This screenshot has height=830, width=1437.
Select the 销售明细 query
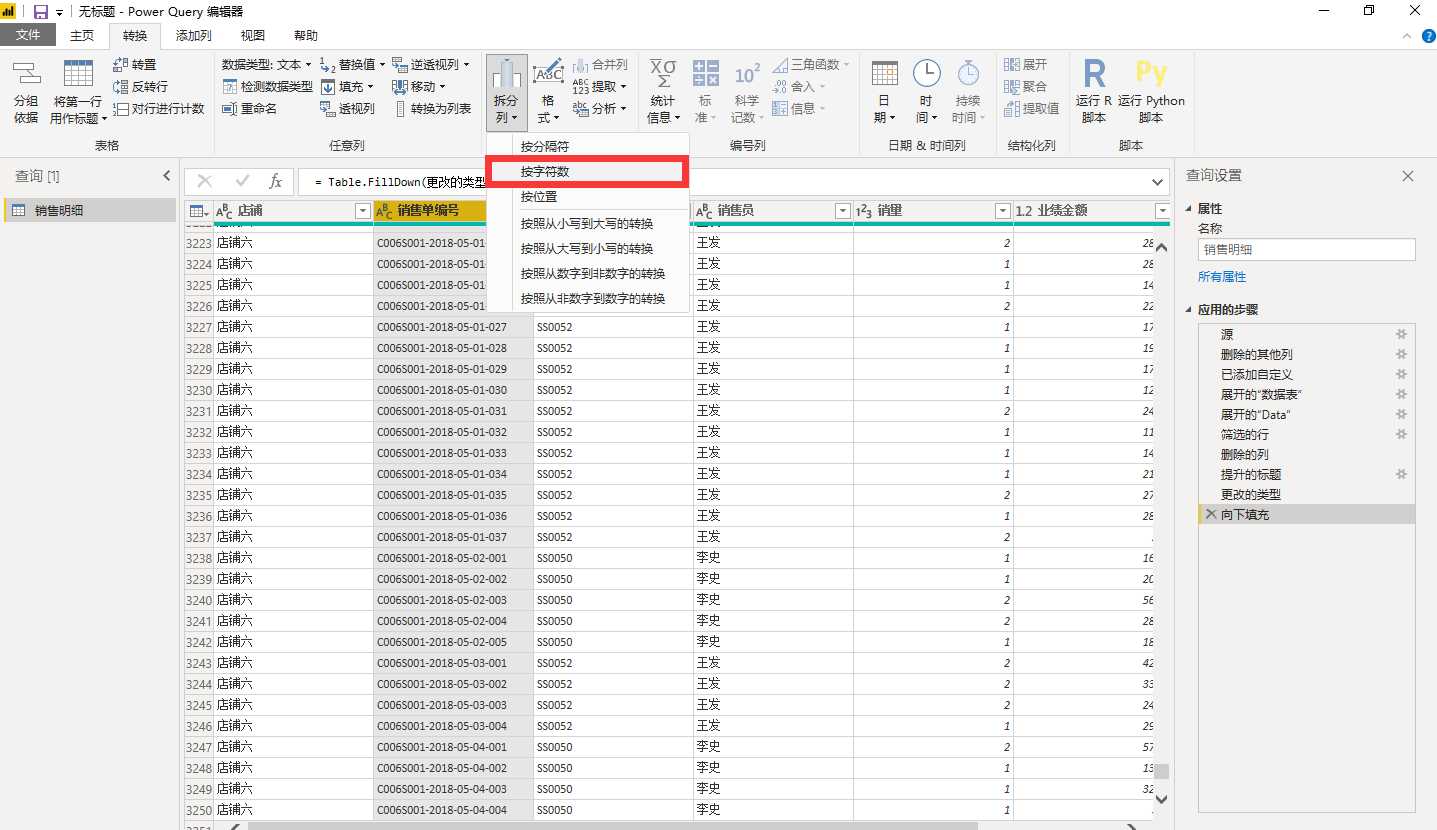tap(90, 210)
